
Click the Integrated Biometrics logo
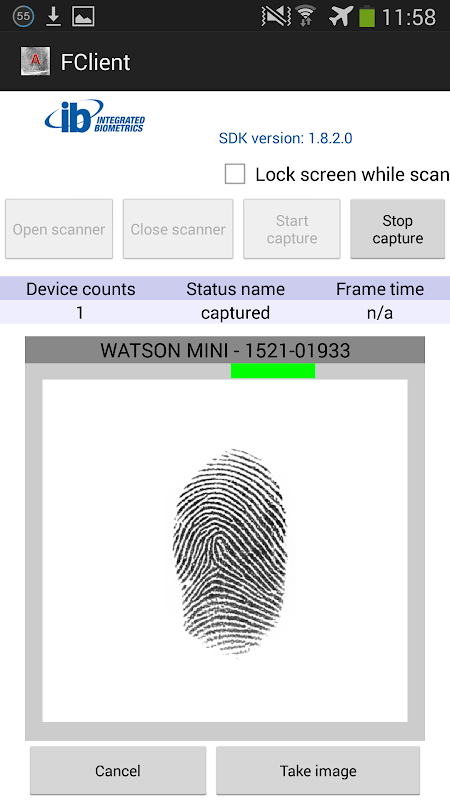(95, 117)
